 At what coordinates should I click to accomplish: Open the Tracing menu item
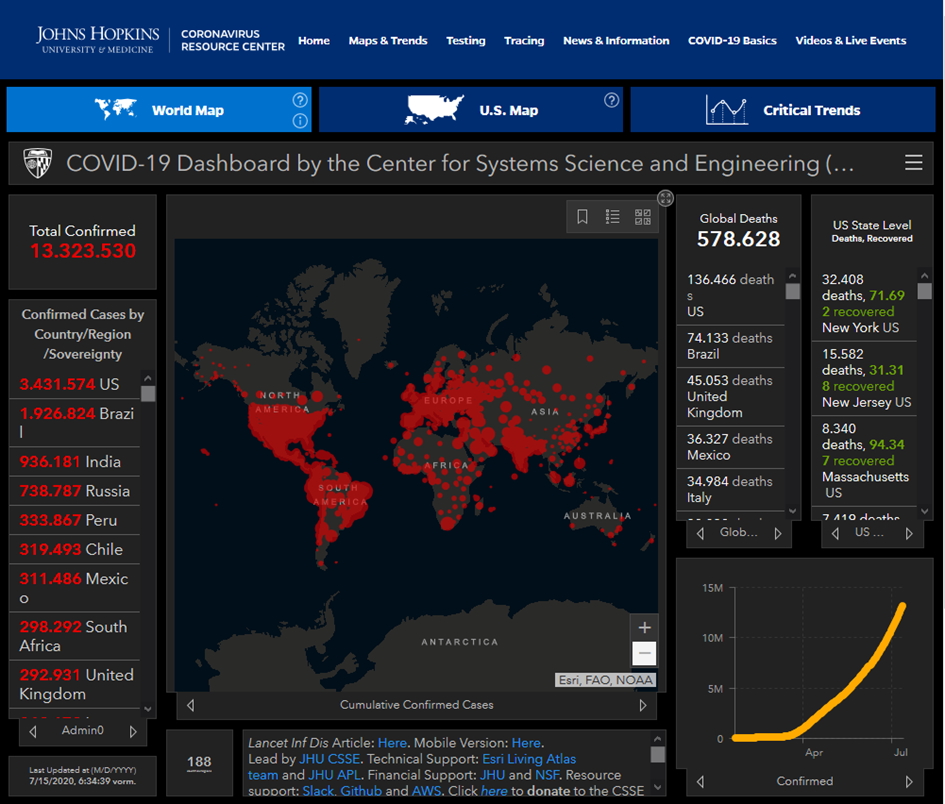[x=524, y=40]
